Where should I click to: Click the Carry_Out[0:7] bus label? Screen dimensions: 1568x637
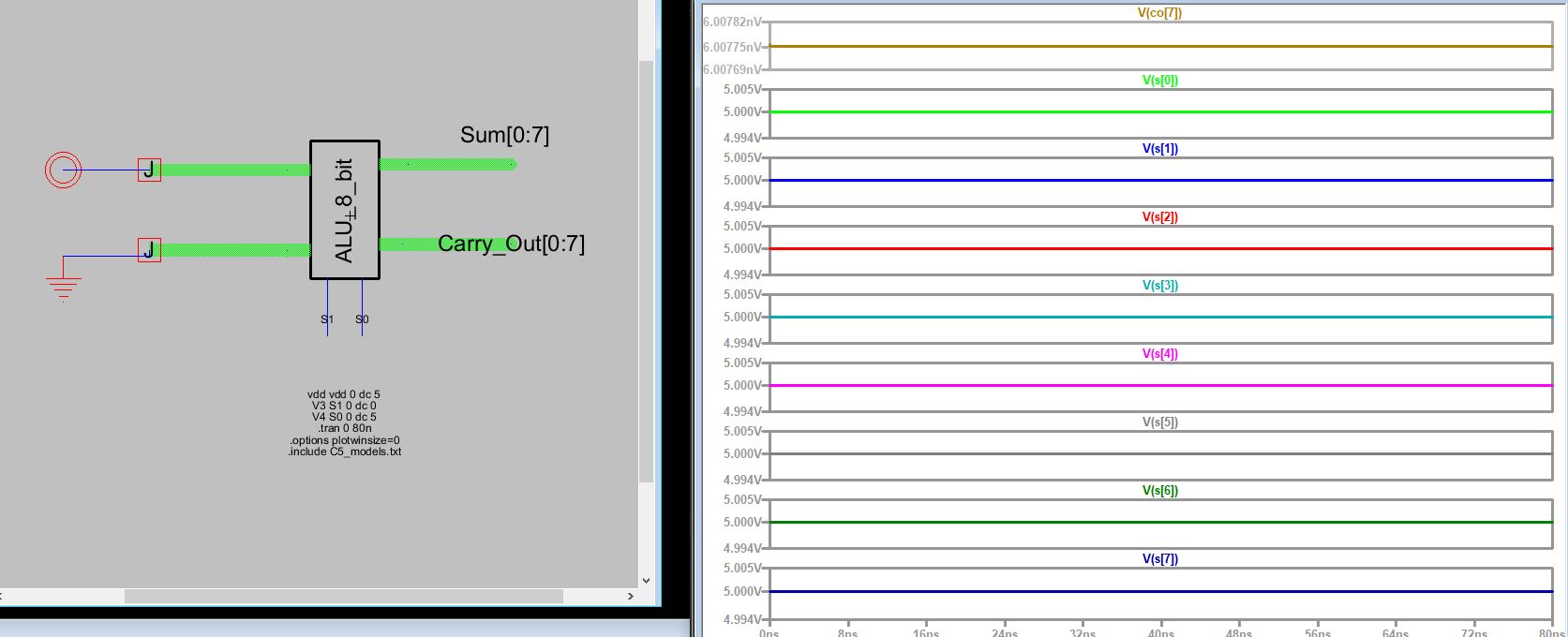tap(511, 244)
